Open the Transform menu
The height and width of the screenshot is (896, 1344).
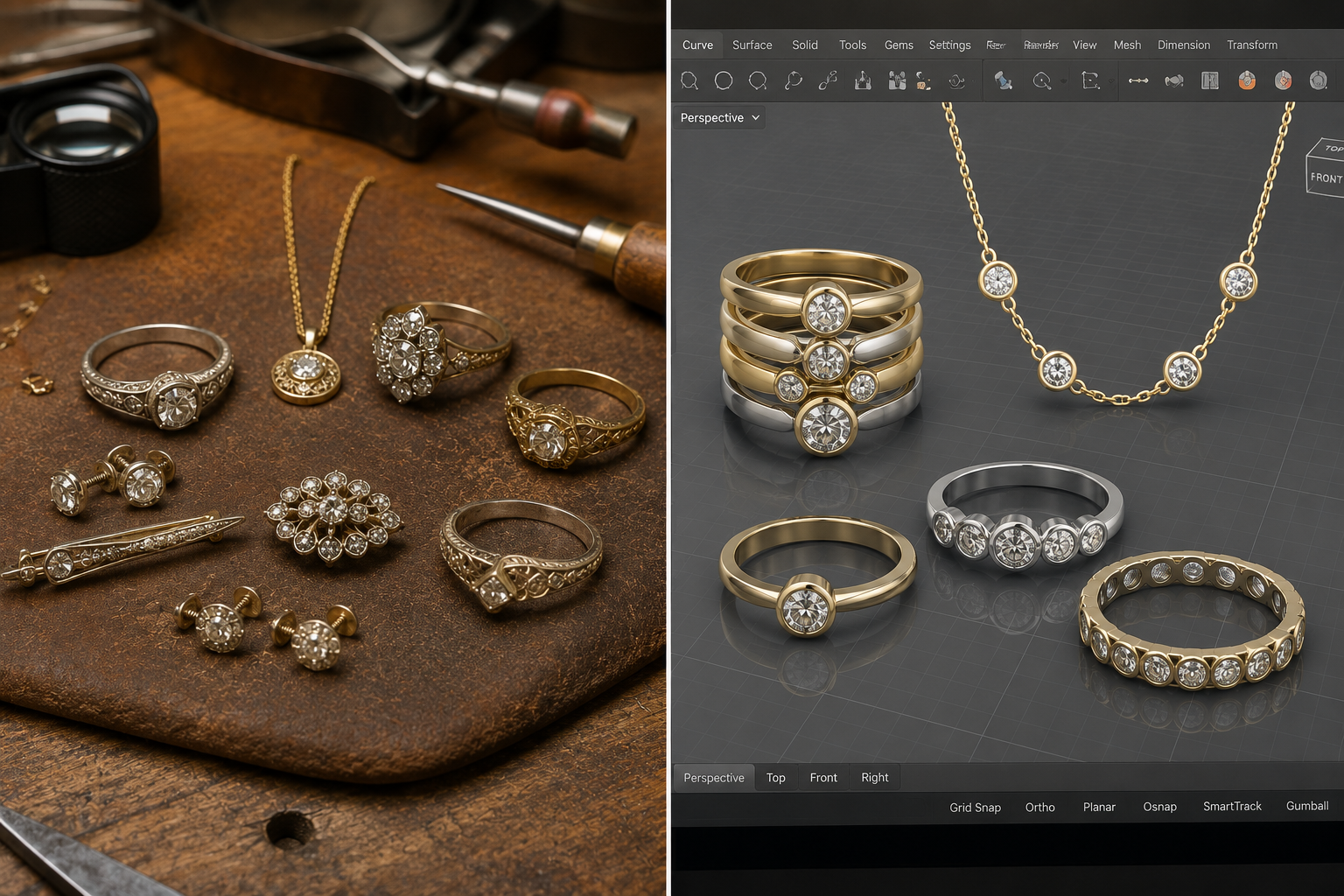tap(1252, 45)
